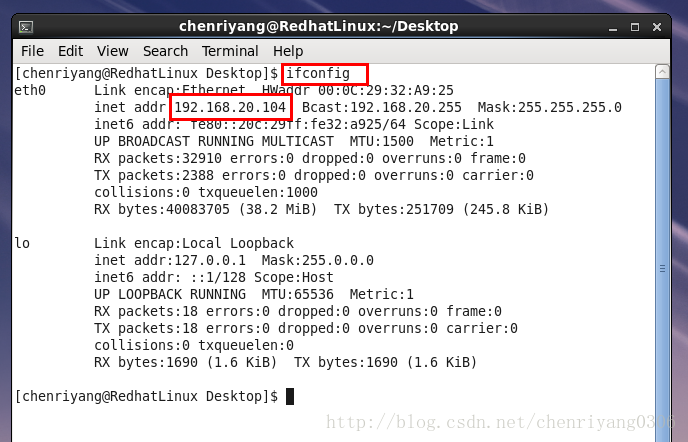
Task: Click TX bytes:251709 text
Action: coord(394,209)
